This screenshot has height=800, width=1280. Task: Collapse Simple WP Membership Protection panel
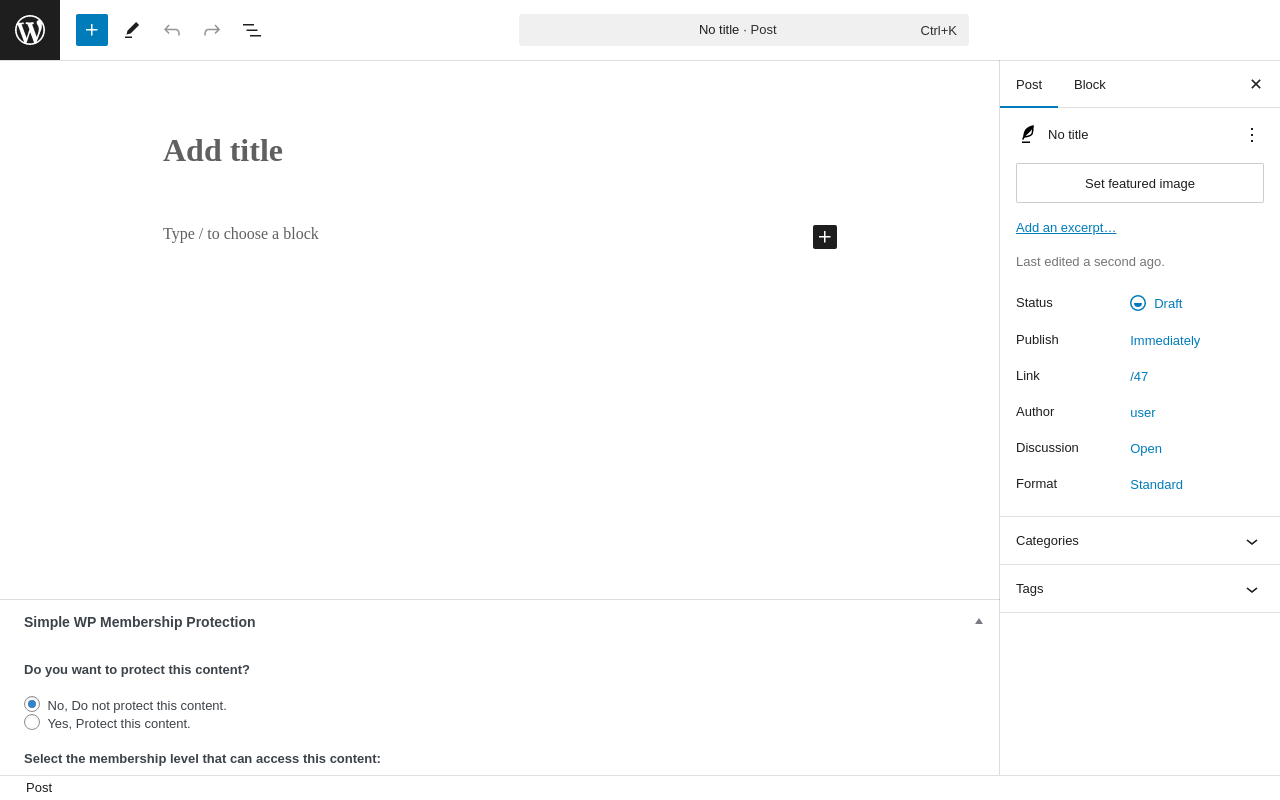[979, 622]
